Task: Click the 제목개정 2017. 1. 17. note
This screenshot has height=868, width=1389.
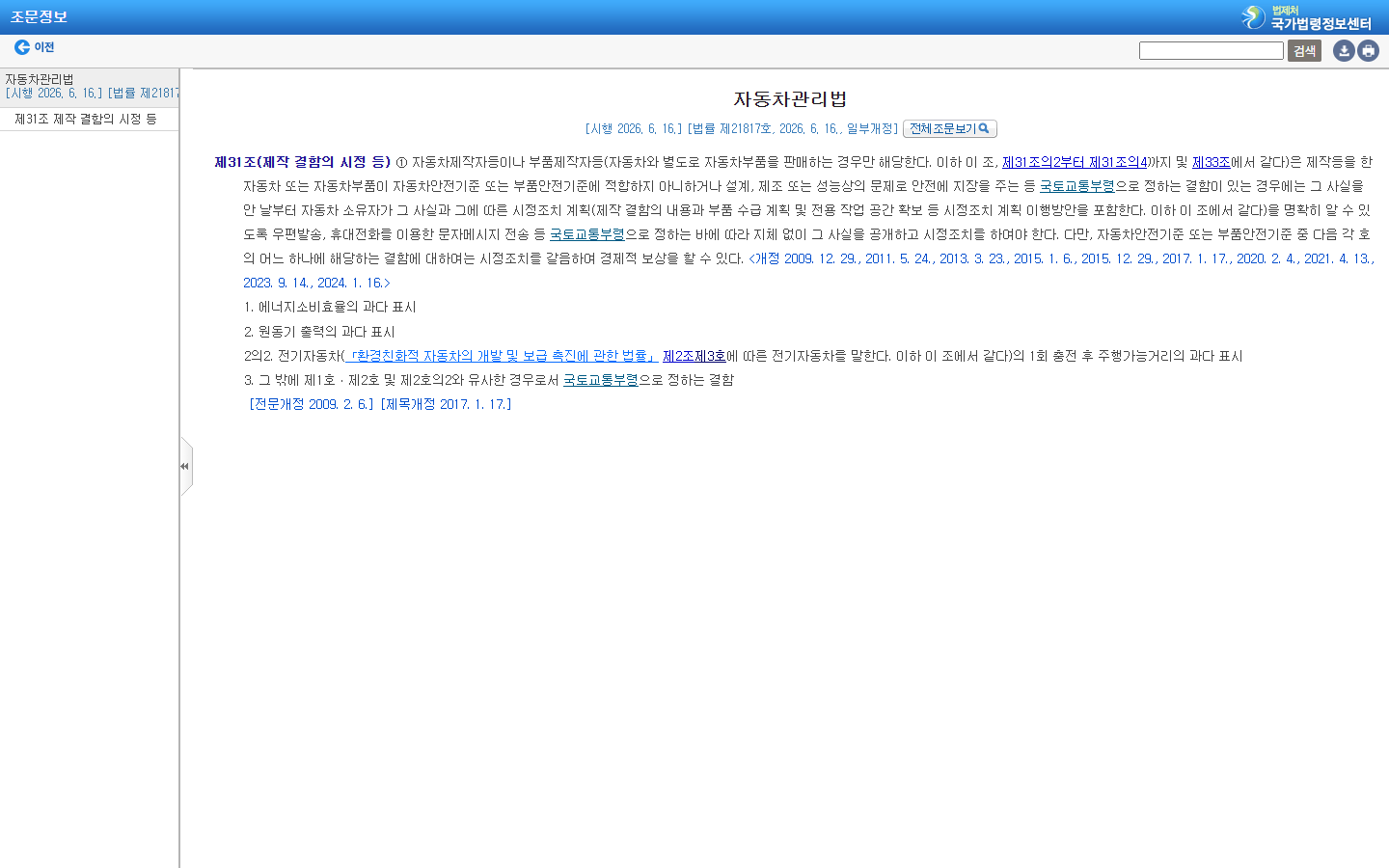Action: point(447,404)
